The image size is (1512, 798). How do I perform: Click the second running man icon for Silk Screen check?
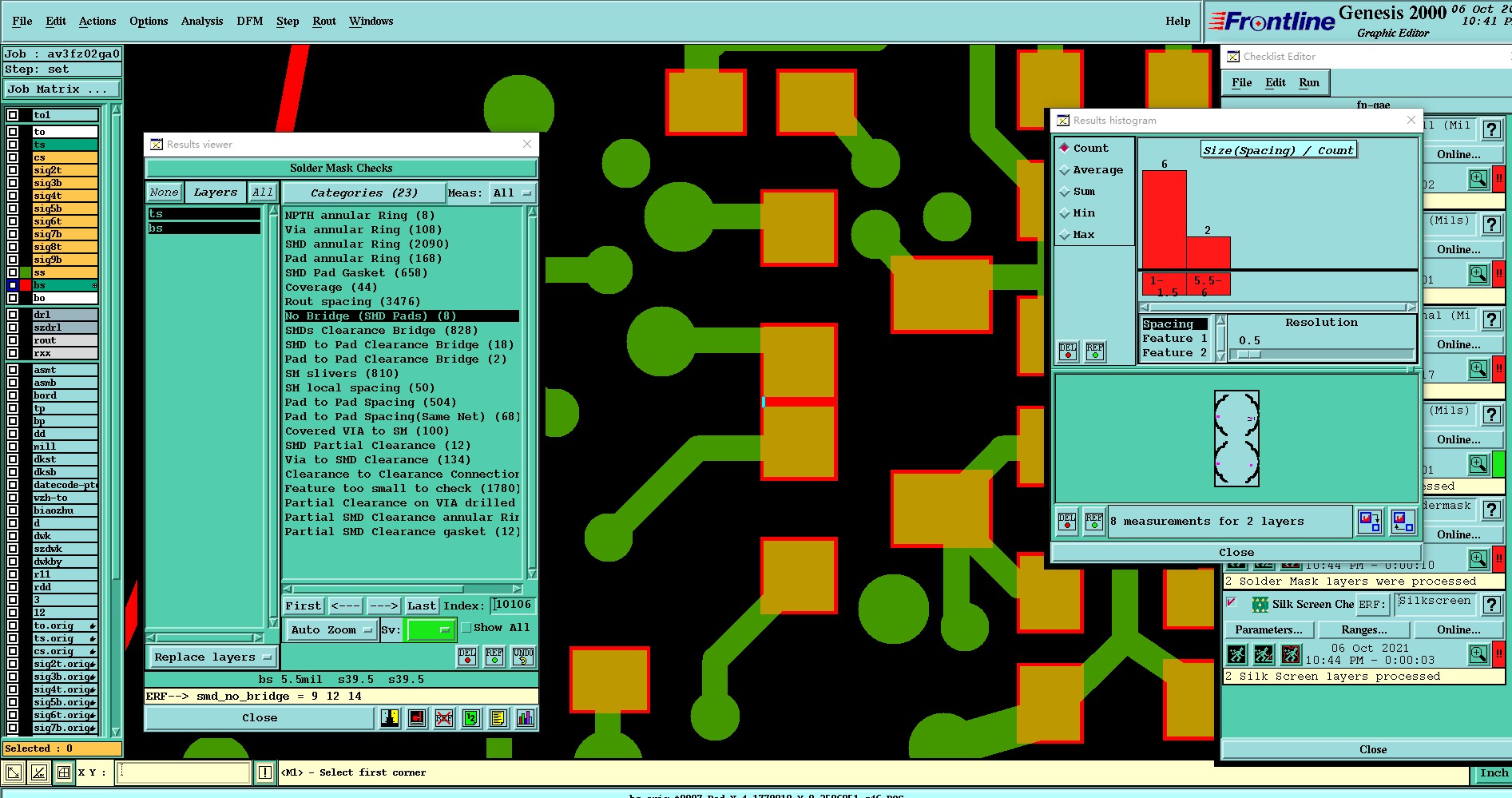coord(1264,655)
